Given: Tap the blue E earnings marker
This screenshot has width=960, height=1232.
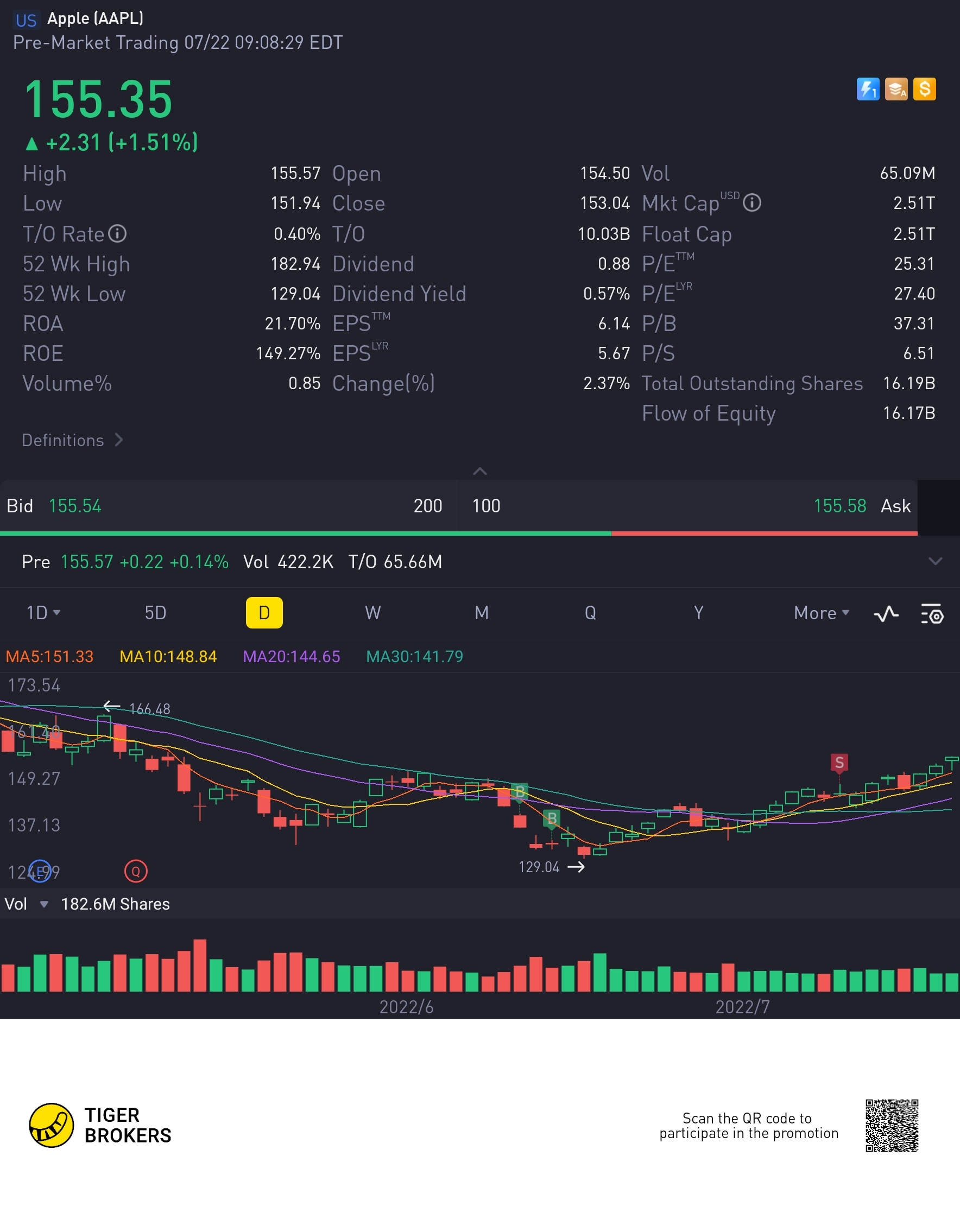Looking at the screenshot, I should (x=40, y=872).
